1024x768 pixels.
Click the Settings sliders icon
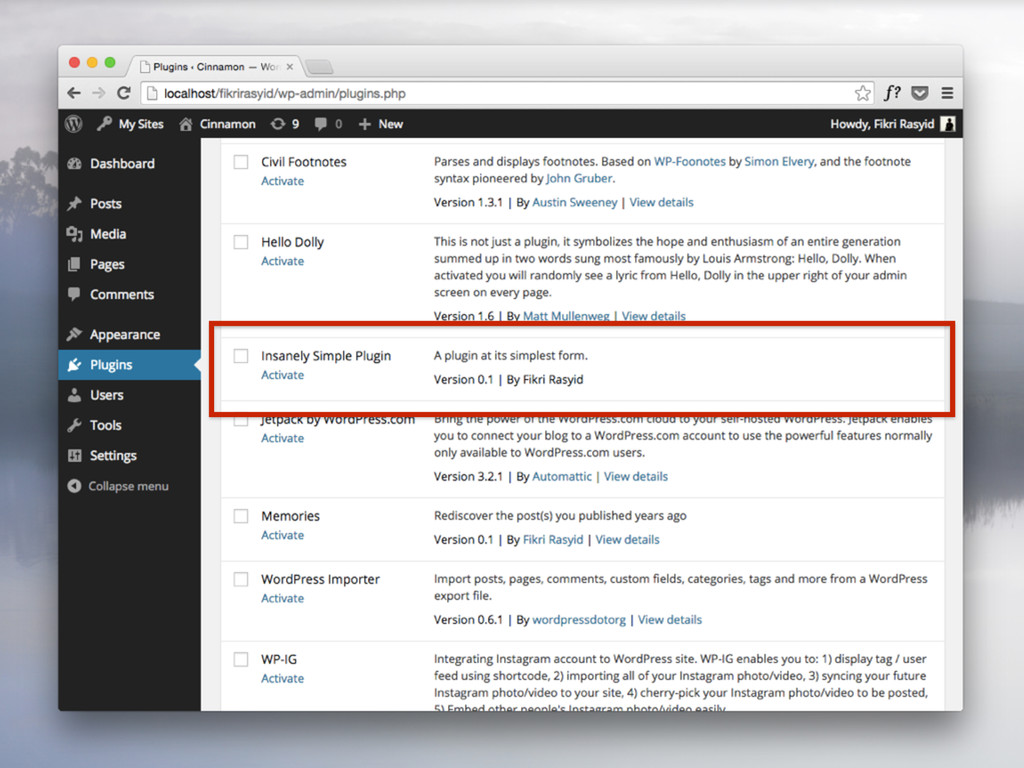pyautogui.click(x=74, y=455)
